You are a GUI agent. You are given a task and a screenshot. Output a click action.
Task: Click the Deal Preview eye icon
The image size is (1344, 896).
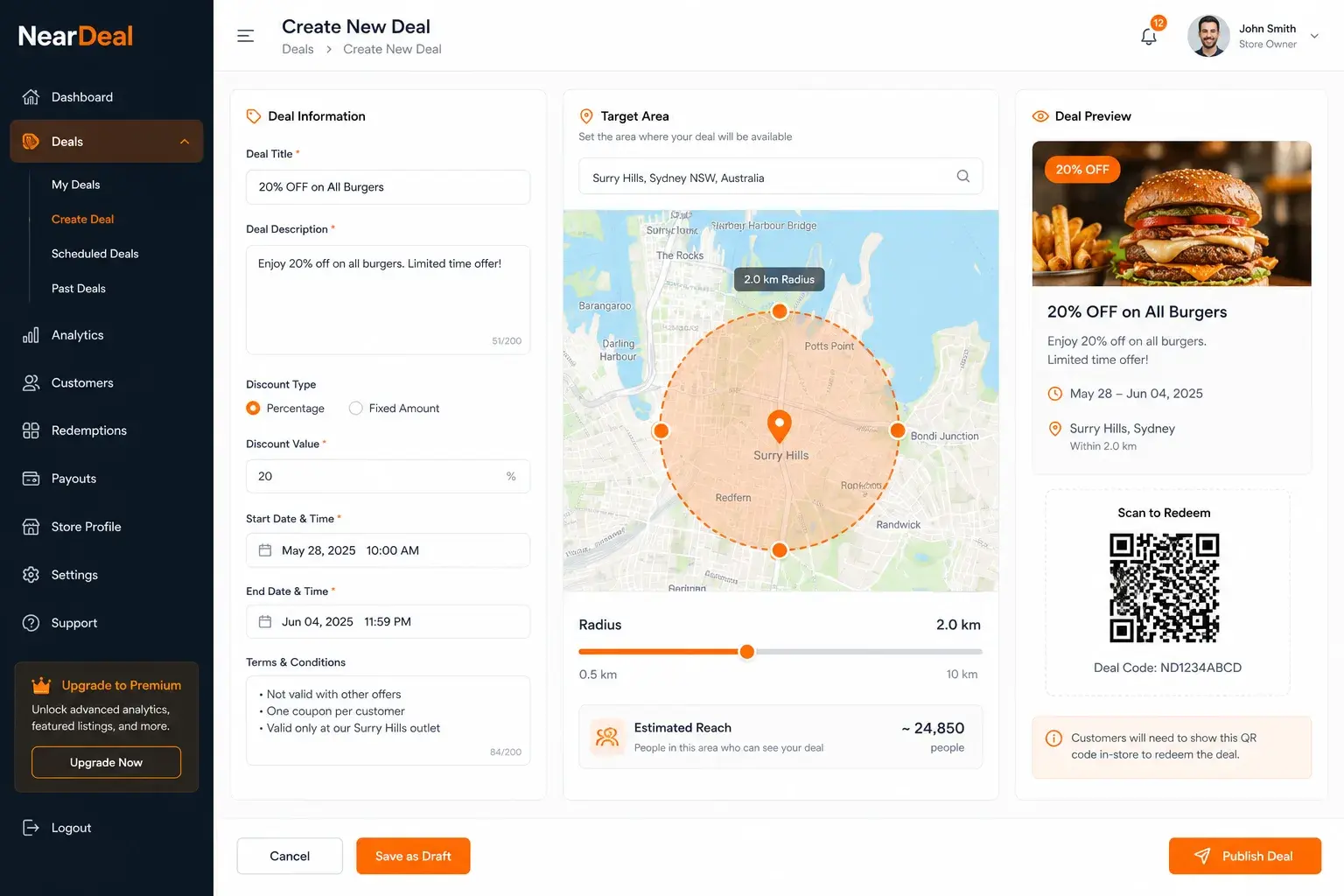(1040, 116)
